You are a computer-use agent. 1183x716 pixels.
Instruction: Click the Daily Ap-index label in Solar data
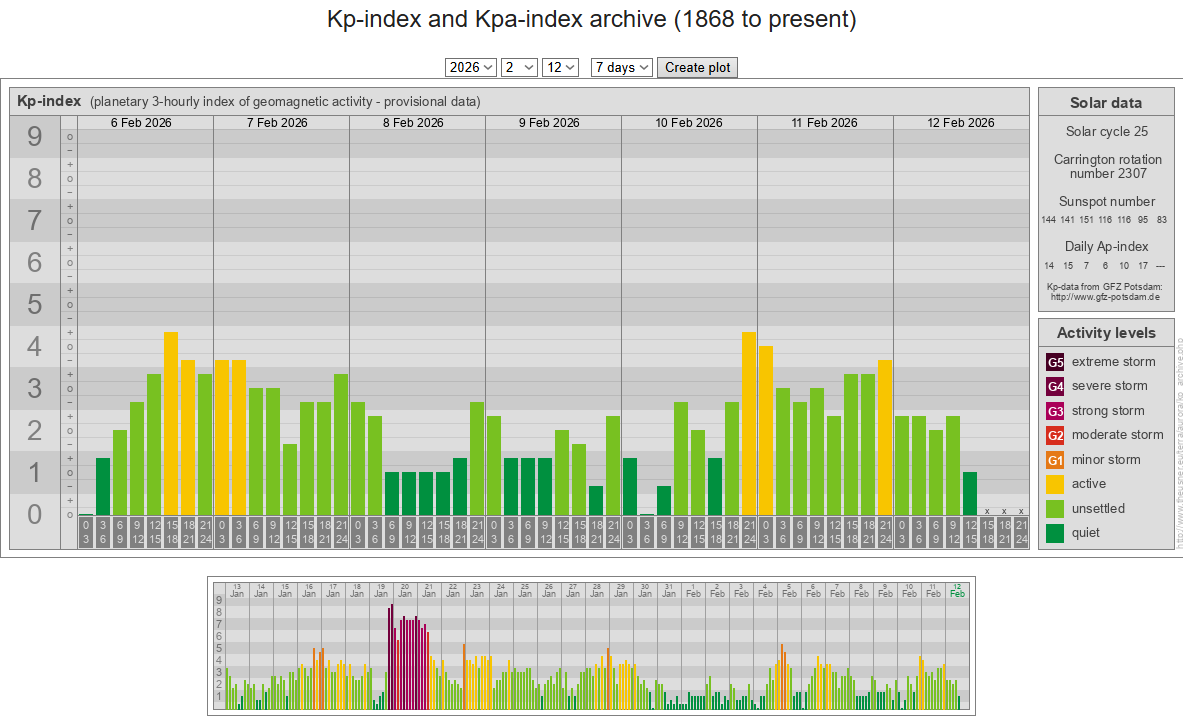click(1106, 246)
